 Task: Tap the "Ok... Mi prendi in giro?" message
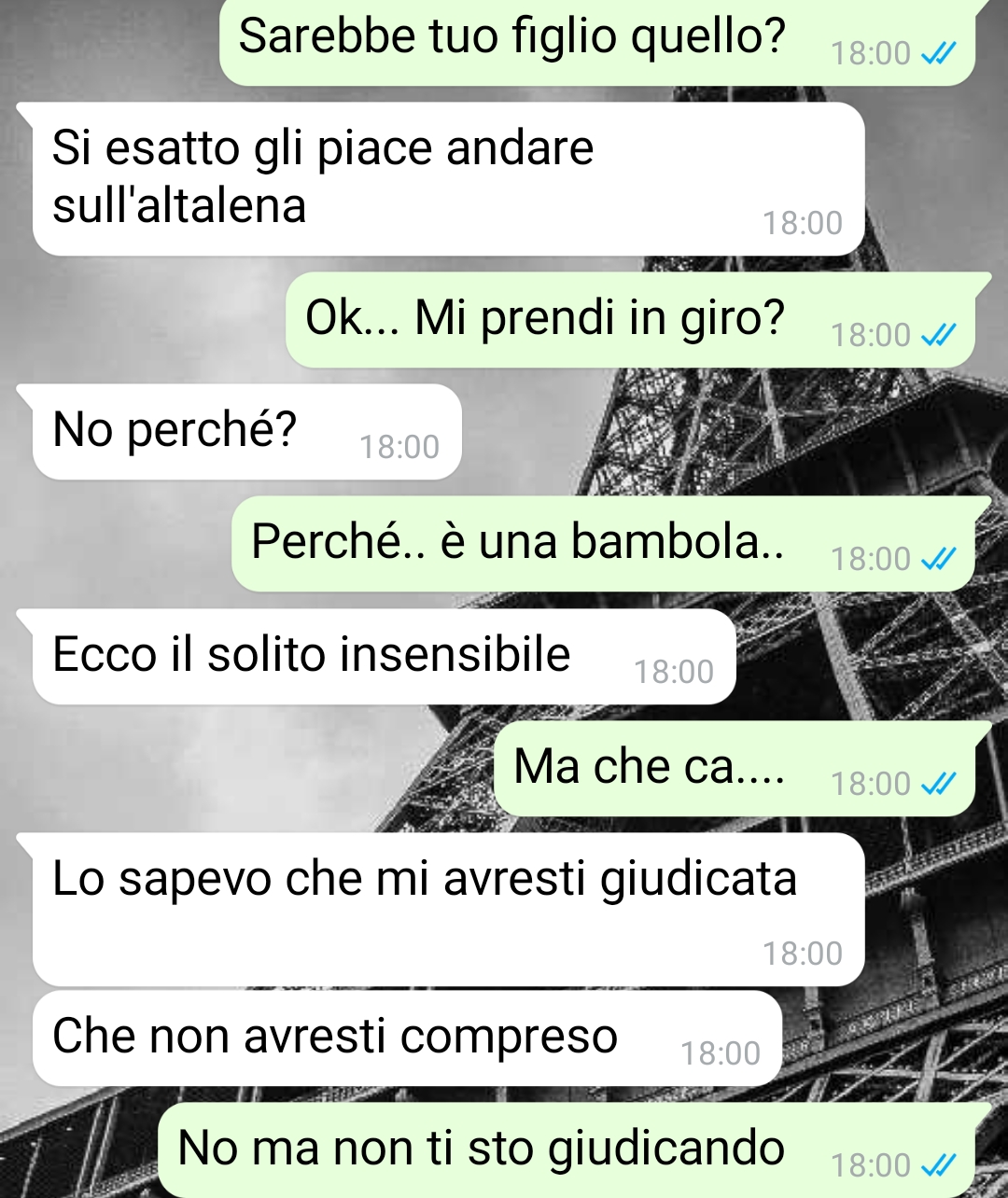pos(631,320)
